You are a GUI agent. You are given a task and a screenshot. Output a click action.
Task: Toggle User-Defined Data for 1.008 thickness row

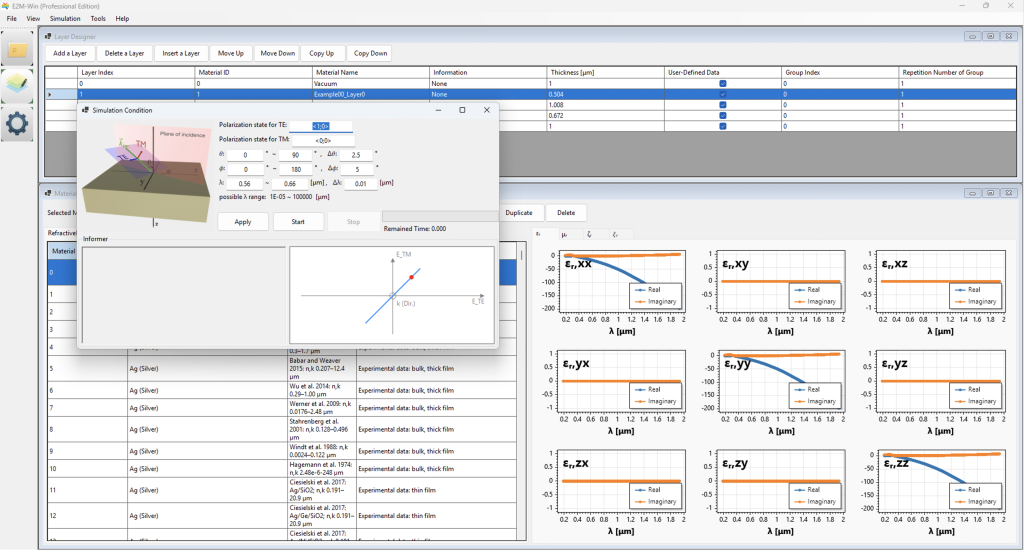click(x=722, y=104)
